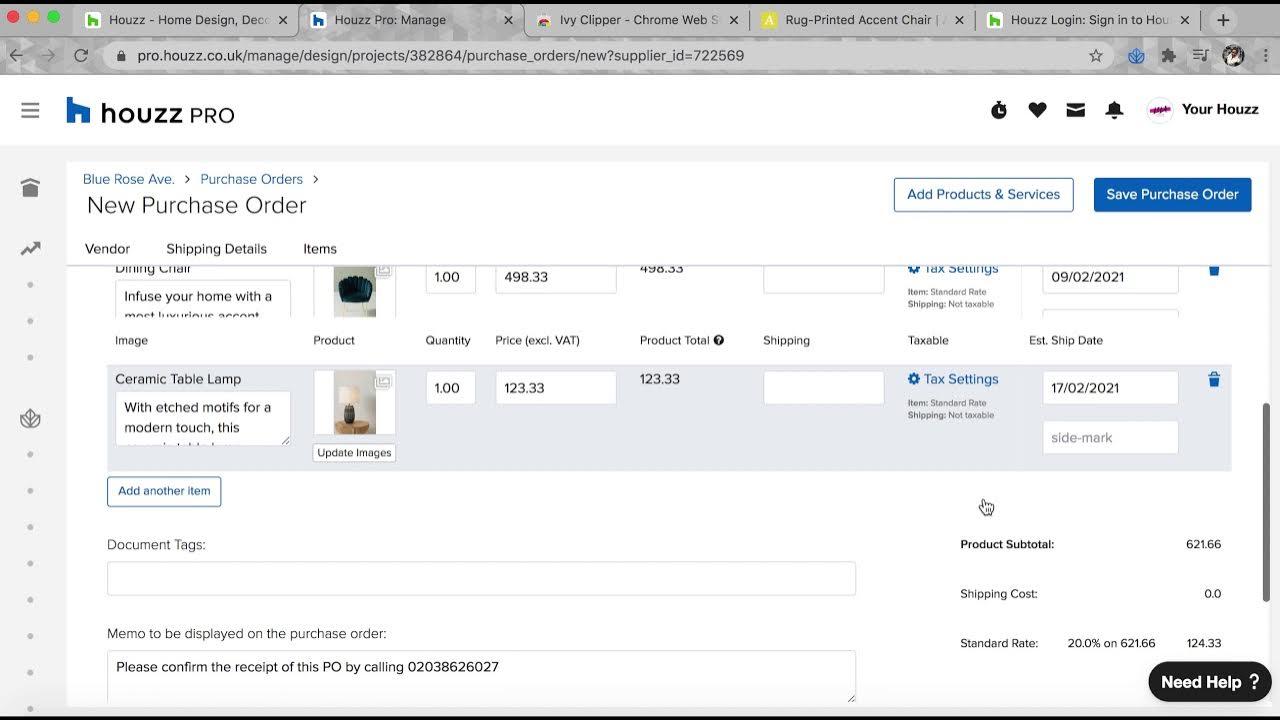The height and width of the screenshot is (720, 1280).
Task: Bookmark this page with the star icon
Action: coord(1096,56)
